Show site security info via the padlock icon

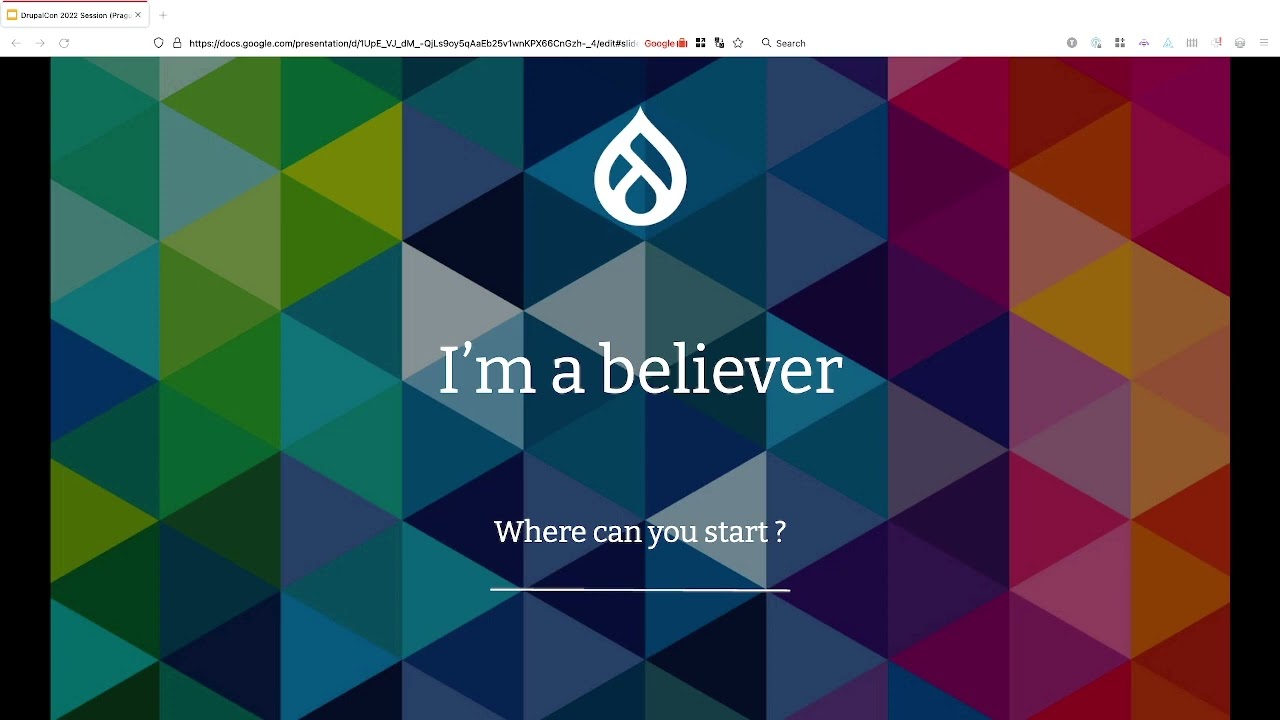pos(177,43)
